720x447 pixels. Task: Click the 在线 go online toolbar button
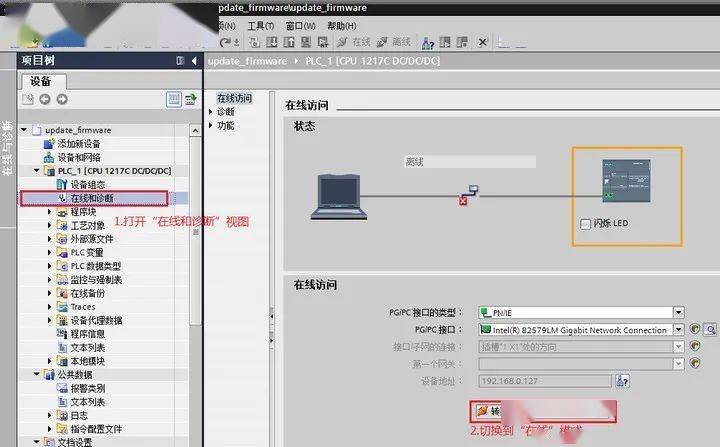(x=355, y=42)
